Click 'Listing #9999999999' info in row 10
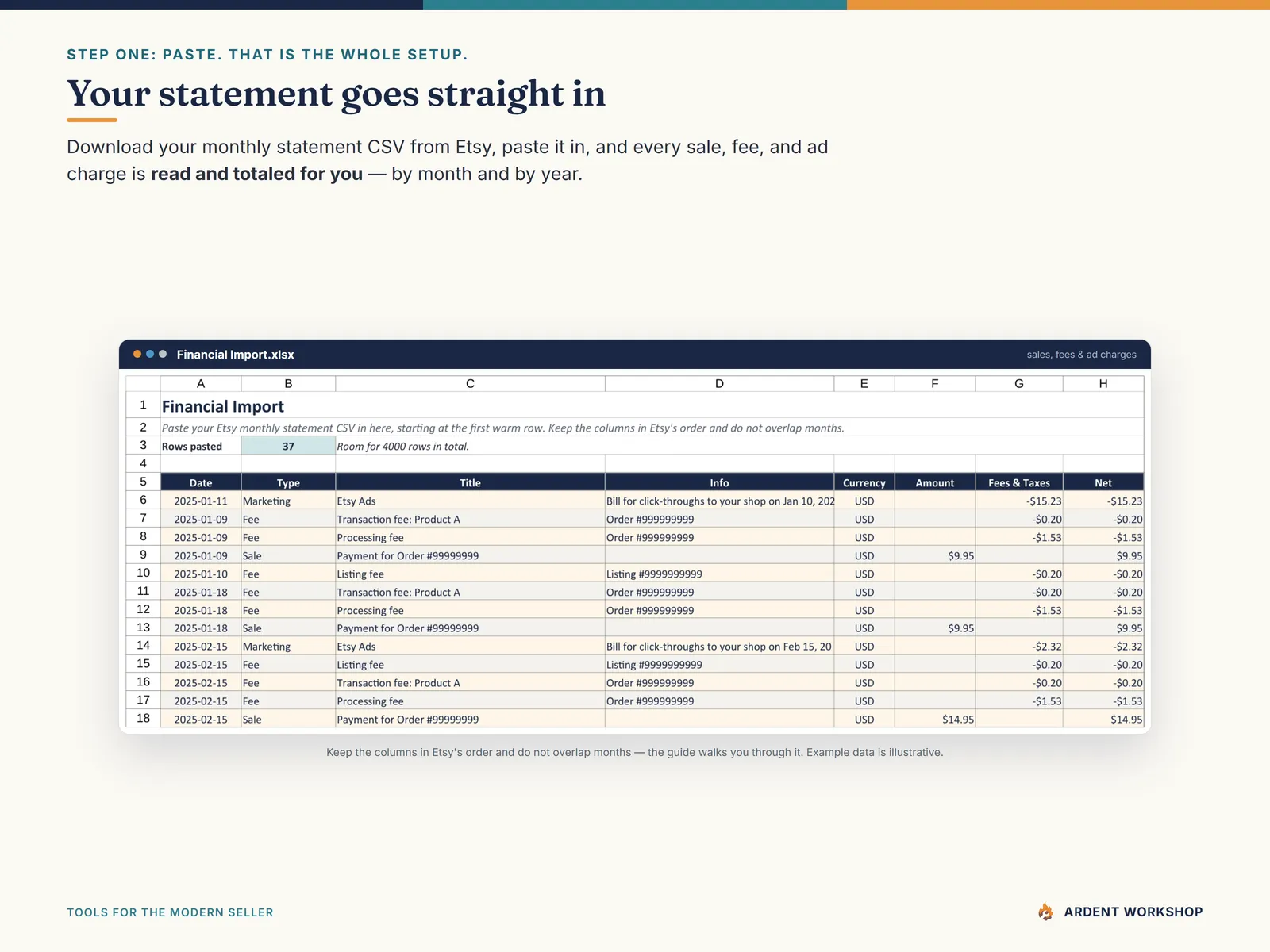 [x=719, y=574]
